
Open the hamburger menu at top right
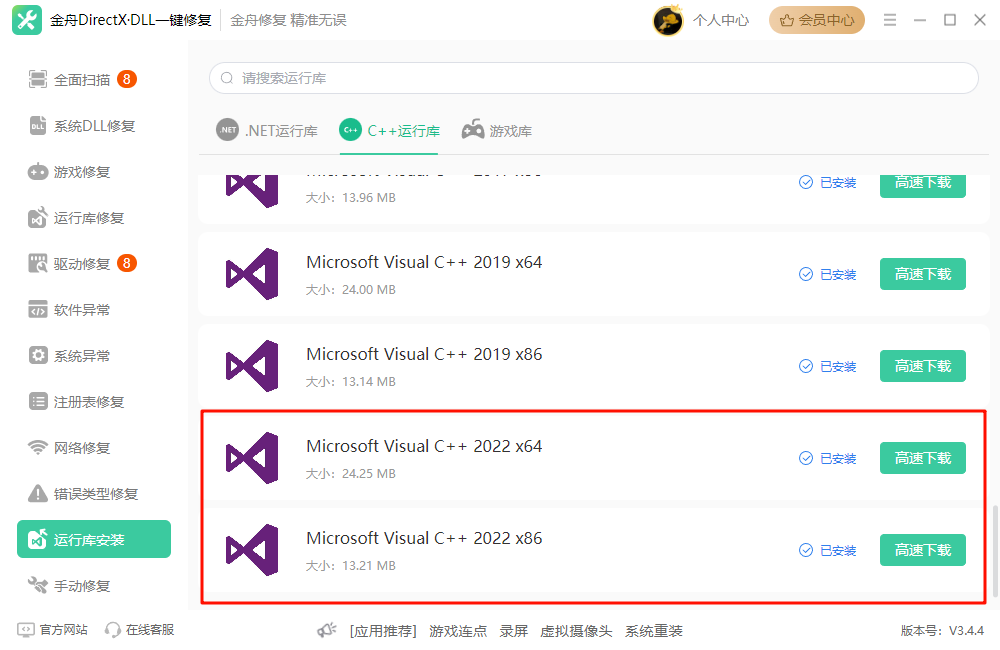889,18
